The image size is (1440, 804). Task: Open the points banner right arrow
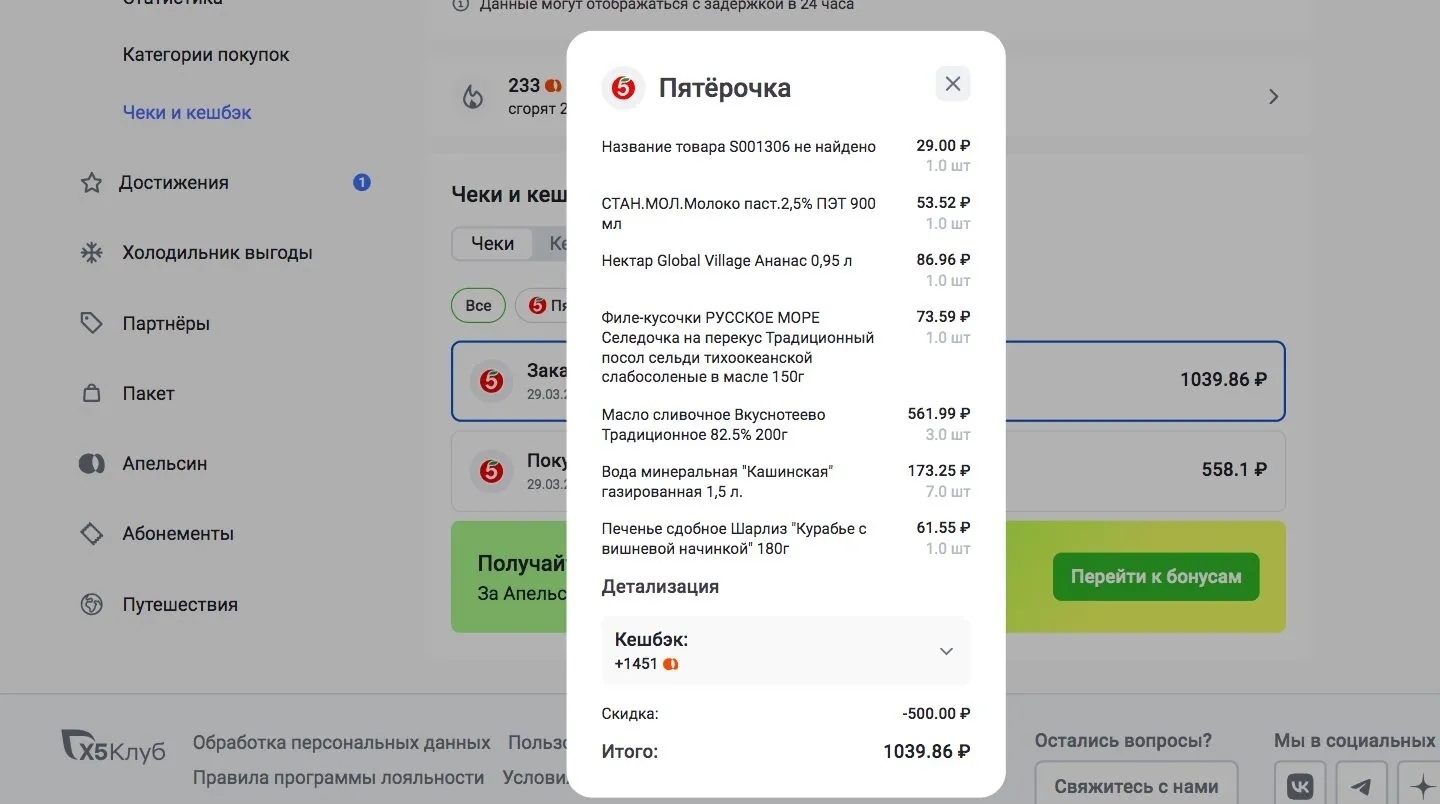tap(1273, 97)
